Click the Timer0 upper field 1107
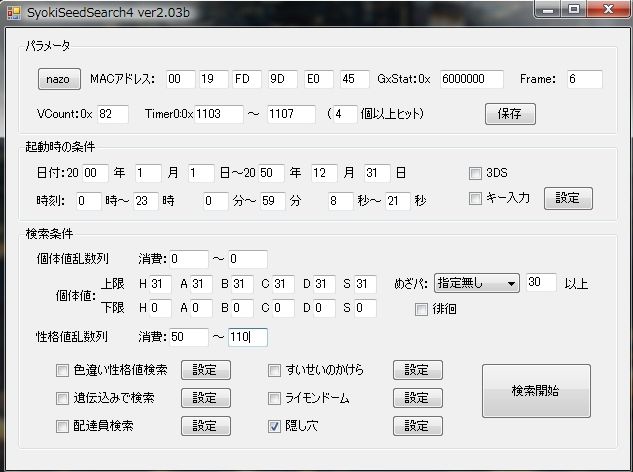Image resolution: width=633 pixels, height=472 pixels. click(291, 114)
